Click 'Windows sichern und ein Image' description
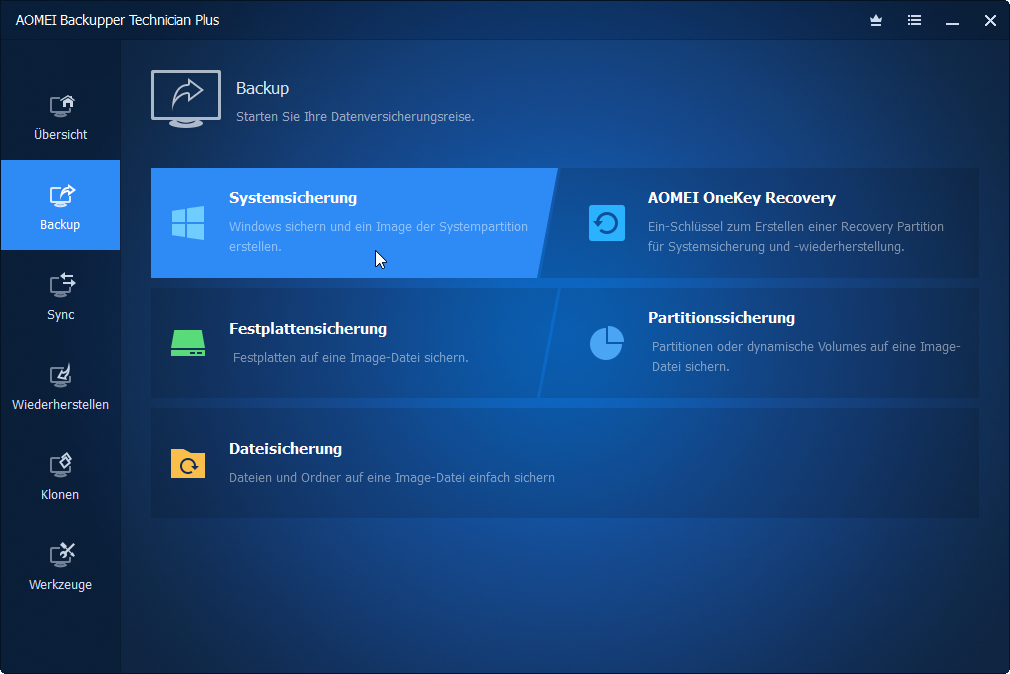The image size is (1010, 674). [x=379, y=236]
